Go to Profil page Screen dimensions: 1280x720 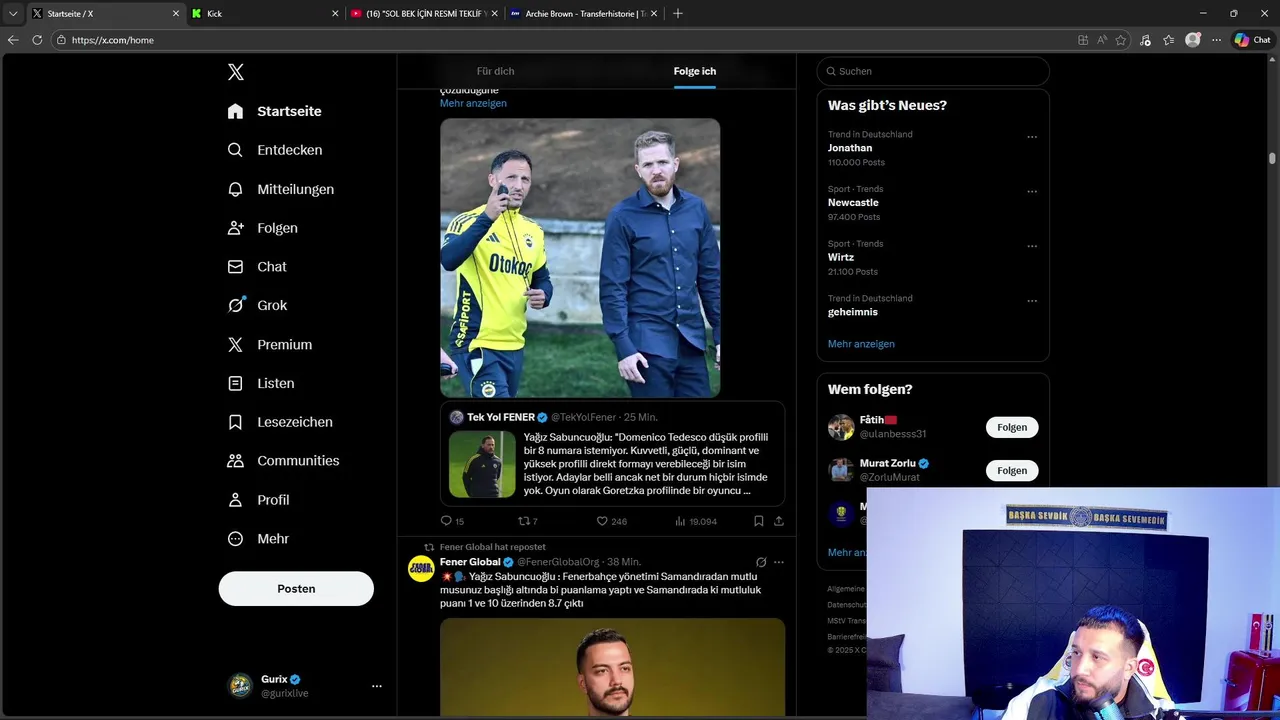258,500
